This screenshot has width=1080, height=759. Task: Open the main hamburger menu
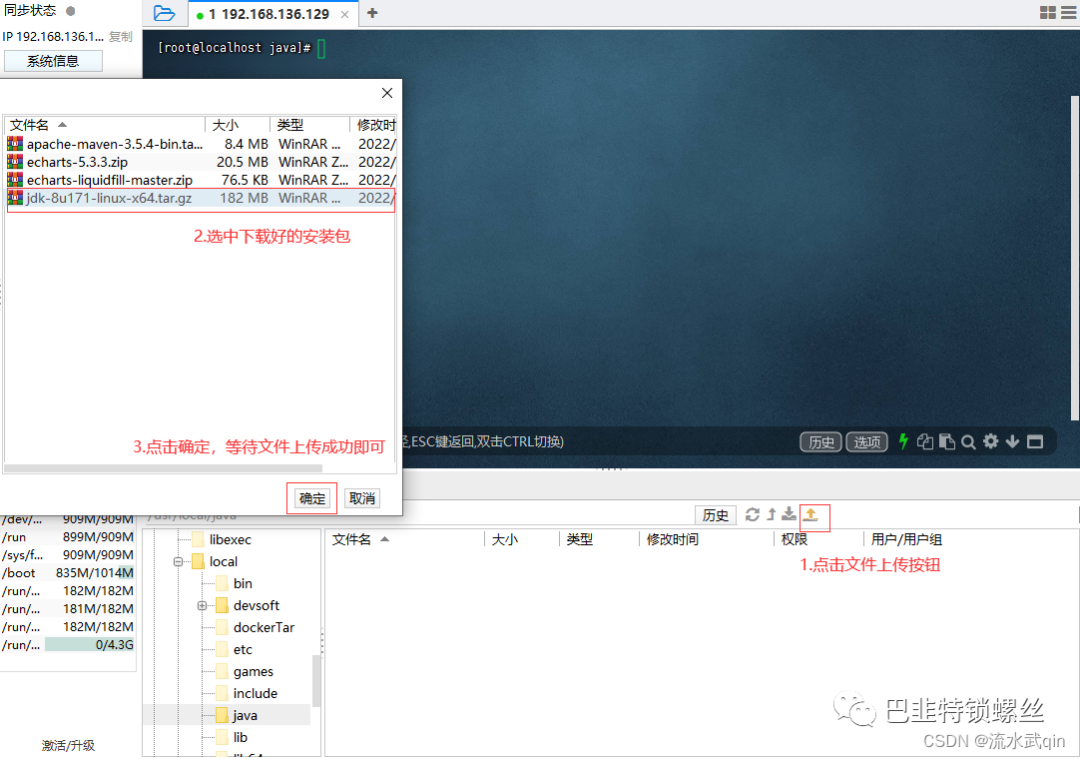(x=1069, y=12)
